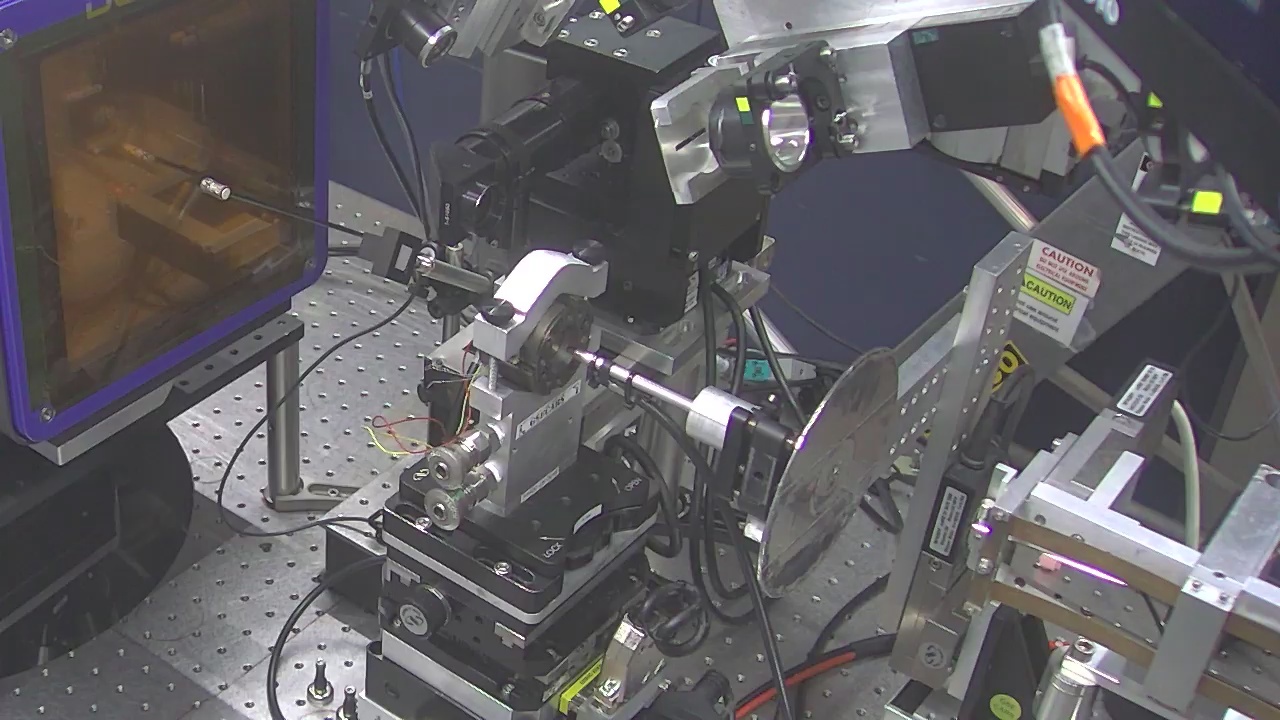1280x720 pixels.
Task: Click the white curved clamp bracket
Action: [546, 282]
